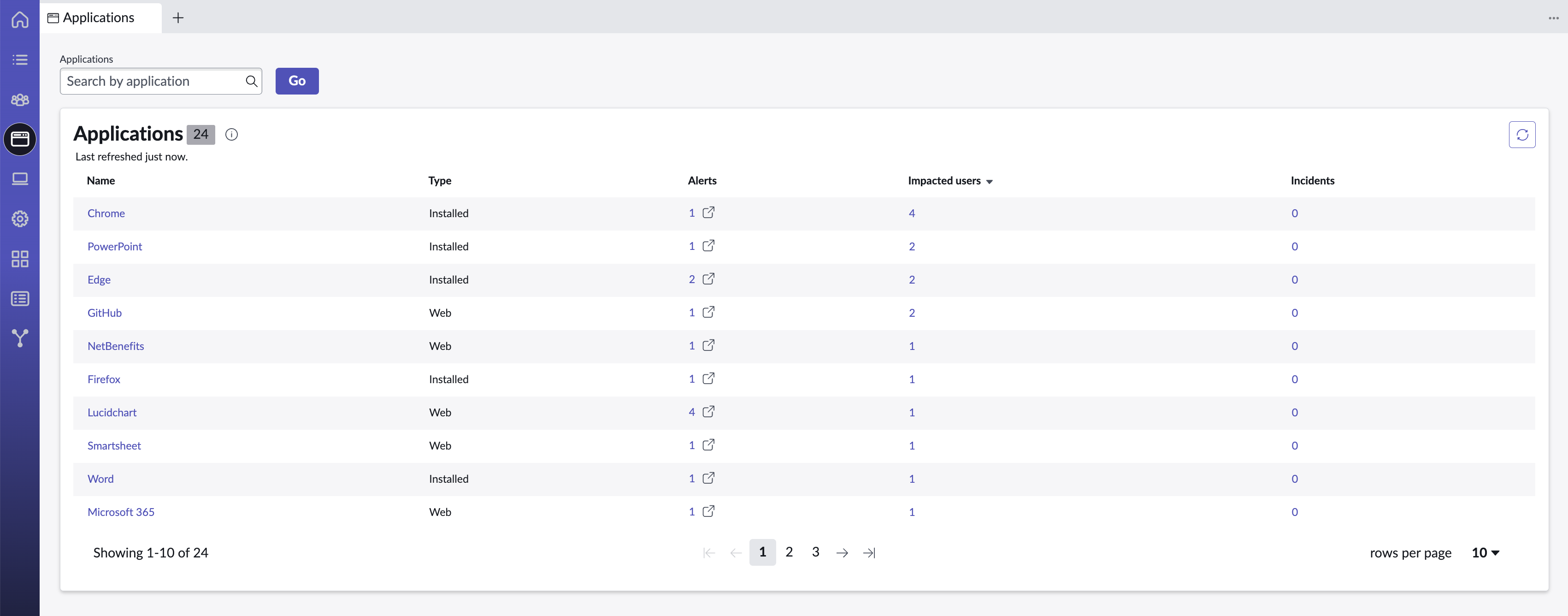This screenshot has height=616, width=1568.
Task: Open Word alerts external link icon
Action: (708, 478)
